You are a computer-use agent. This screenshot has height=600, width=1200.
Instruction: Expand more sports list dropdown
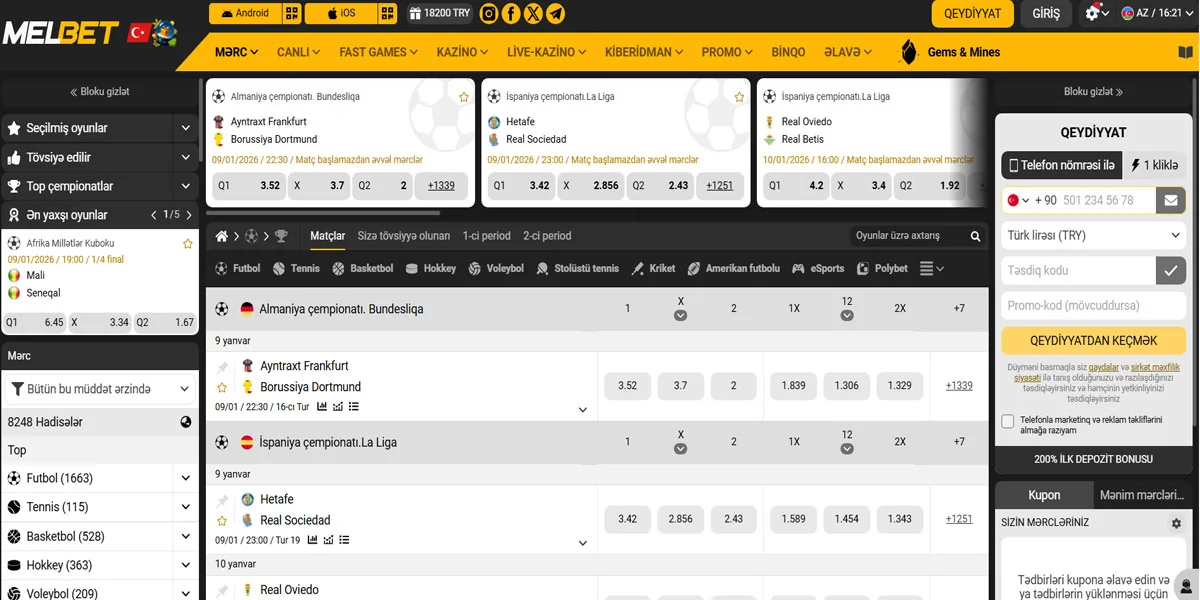click(x=931, y=268)
